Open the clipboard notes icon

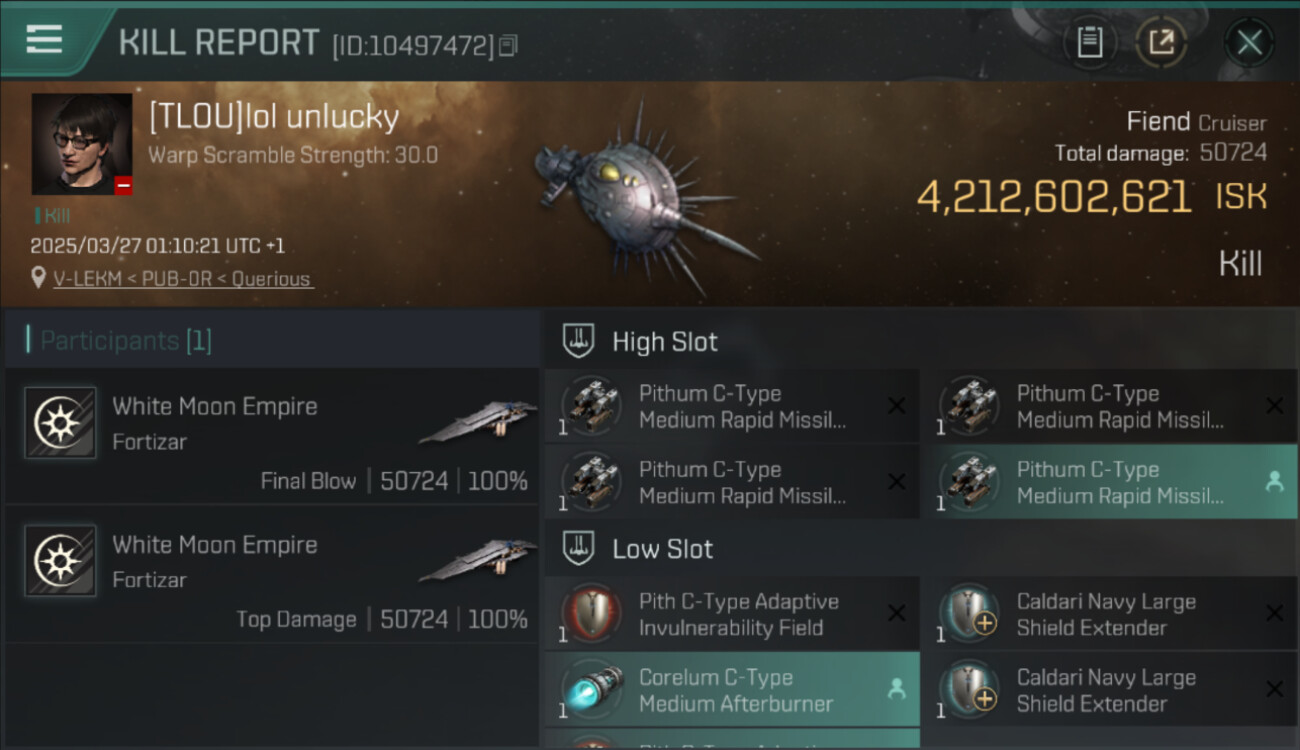click(1089, 42)
